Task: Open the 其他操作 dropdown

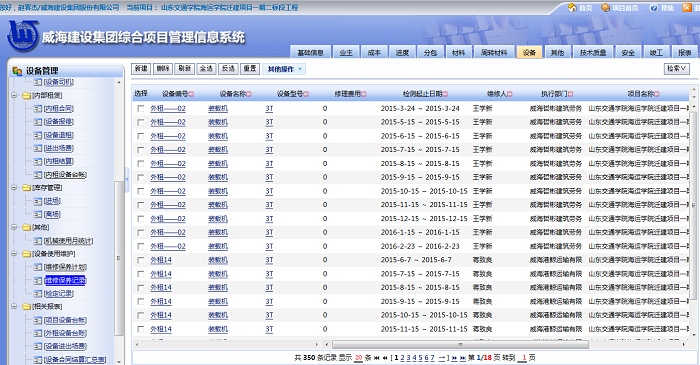Action: 284,69
